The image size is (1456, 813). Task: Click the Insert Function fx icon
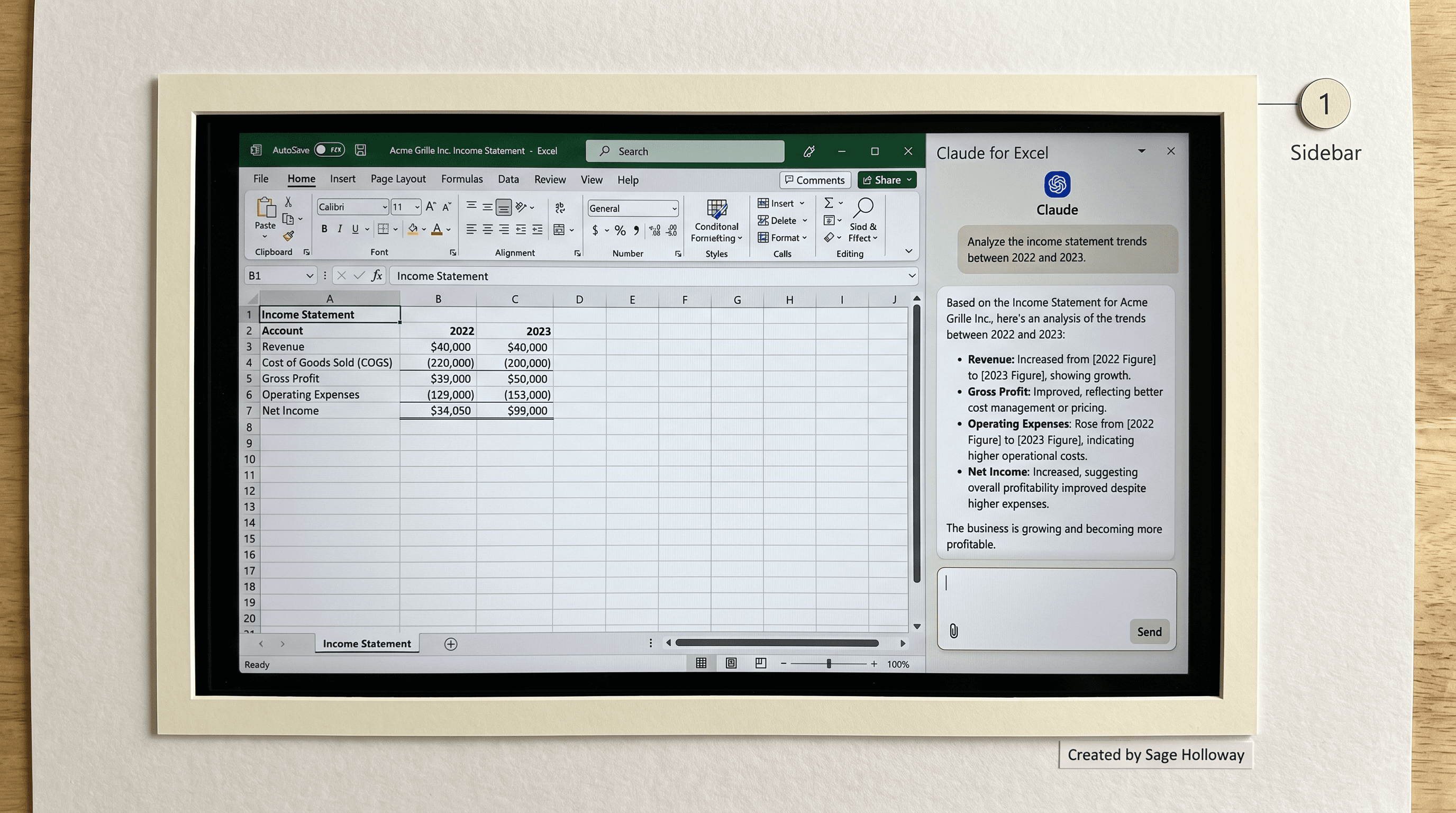(x=377, y=275)
